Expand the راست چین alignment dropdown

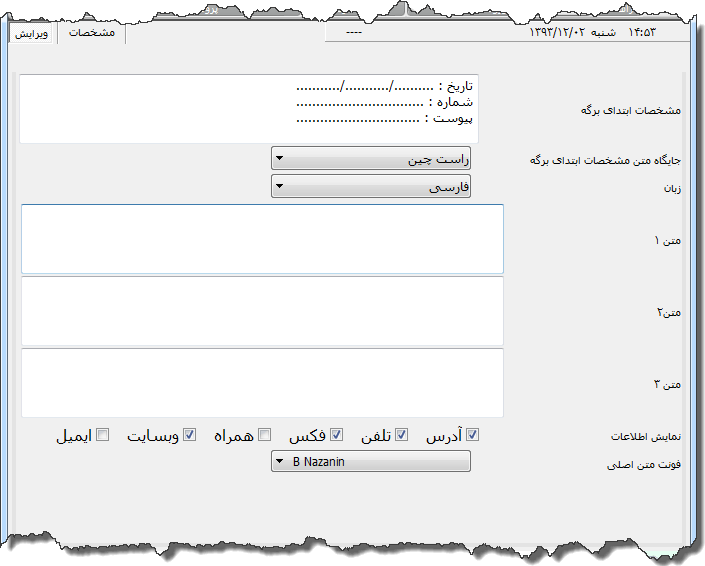(370, 159)
